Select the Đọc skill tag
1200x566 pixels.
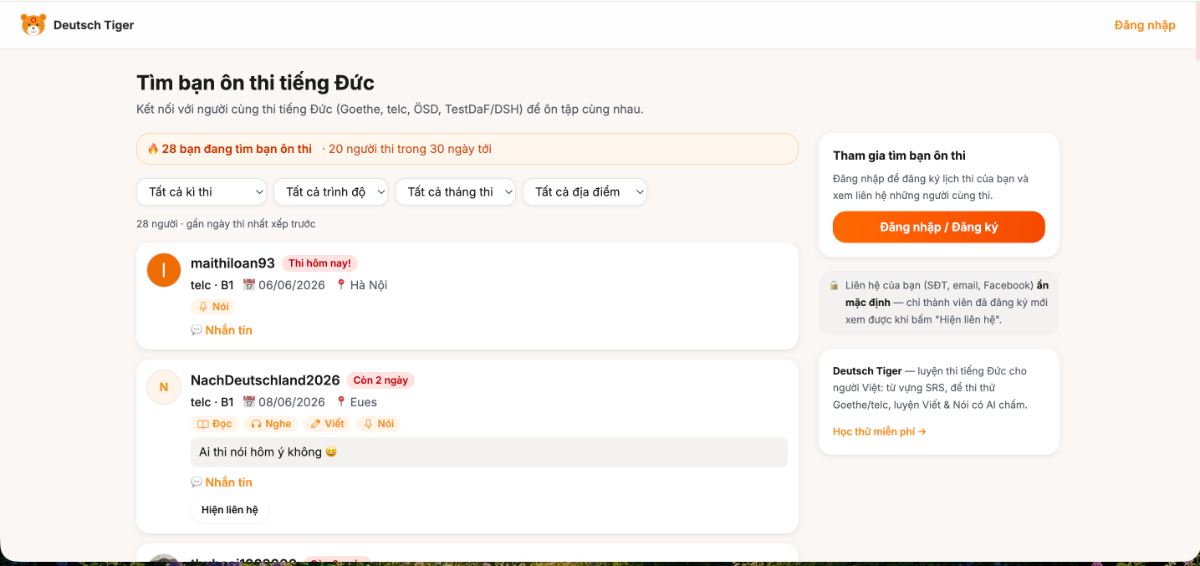coord(215,424)
